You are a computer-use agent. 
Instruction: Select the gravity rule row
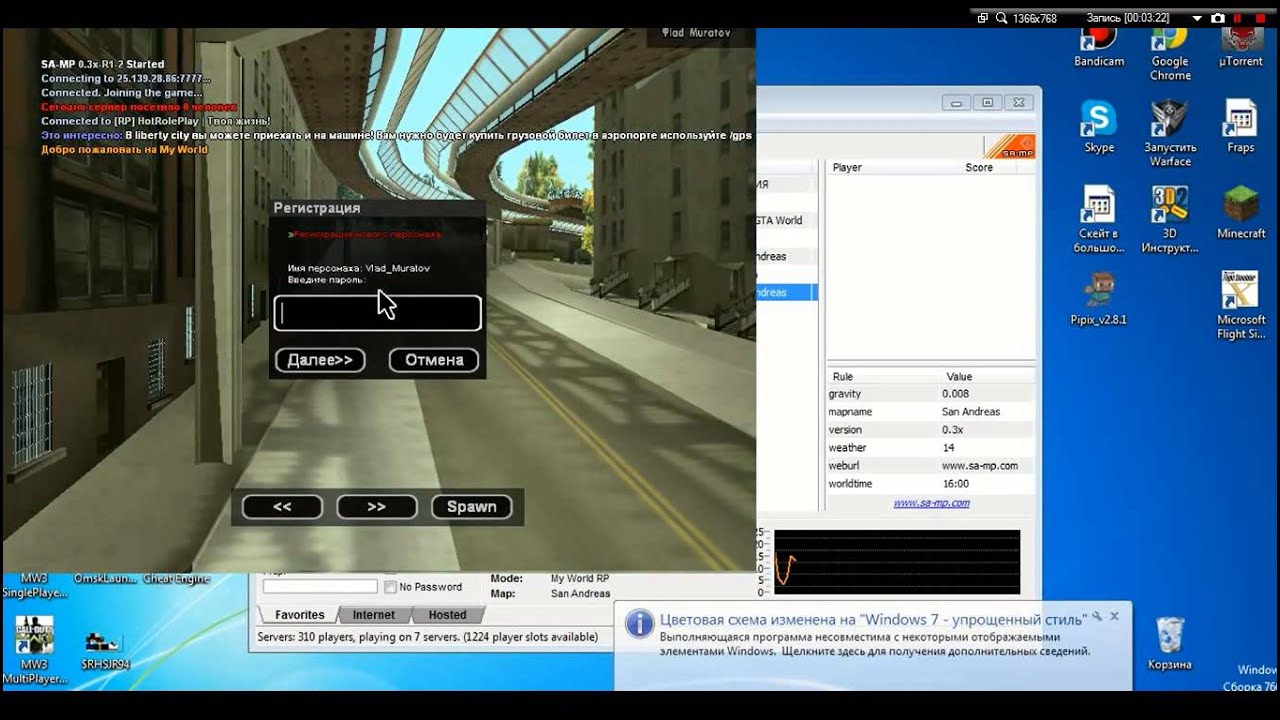point(931,394)
